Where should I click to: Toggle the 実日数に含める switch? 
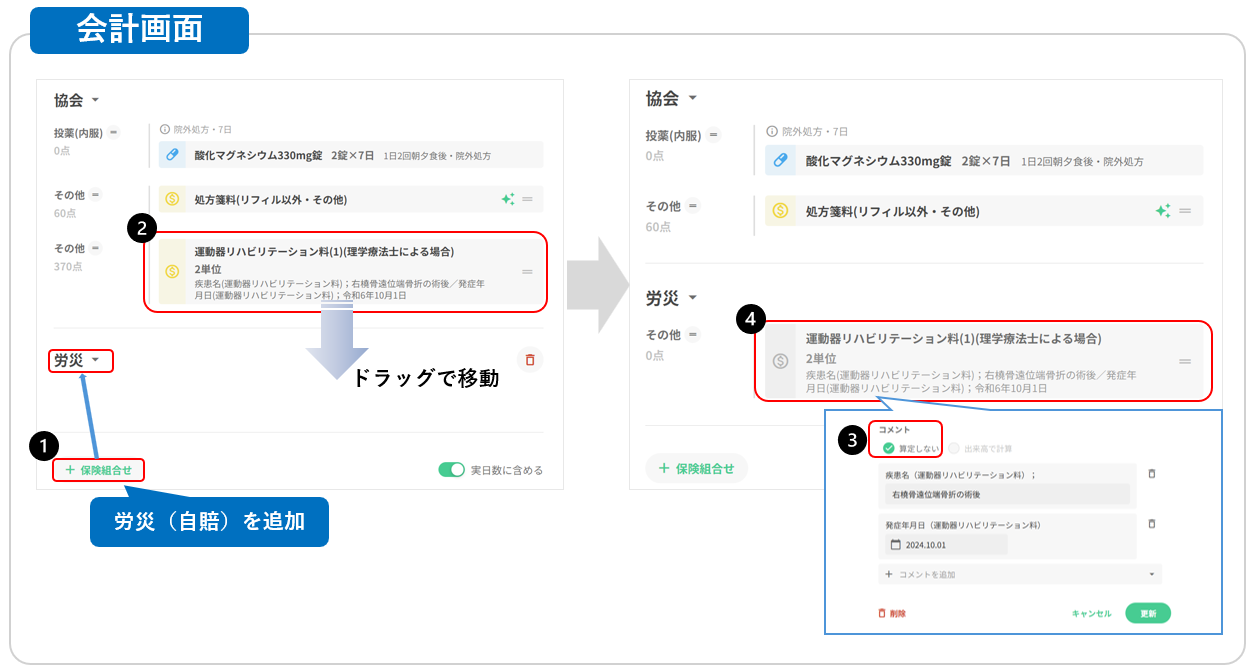[452, 470]
